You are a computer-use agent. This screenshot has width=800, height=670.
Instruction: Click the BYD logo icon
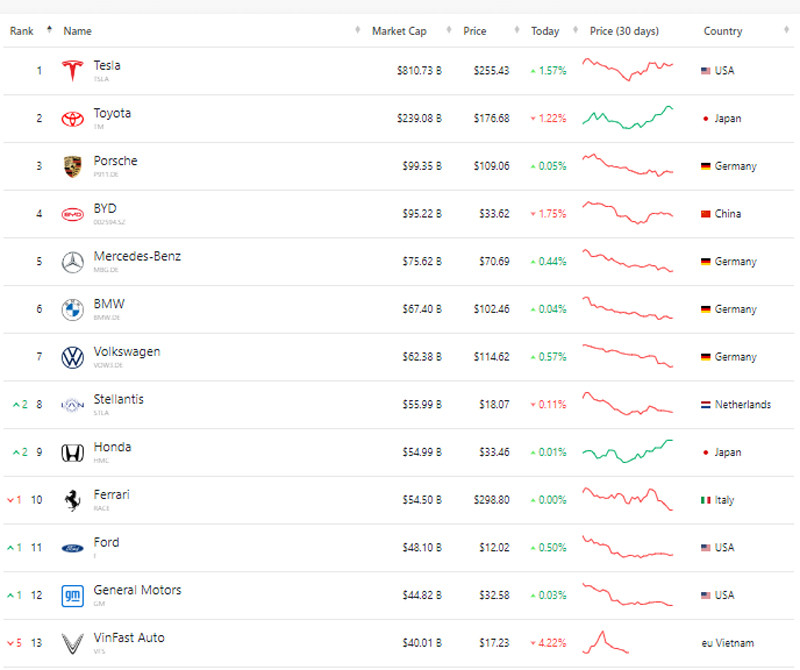[72, 214]
